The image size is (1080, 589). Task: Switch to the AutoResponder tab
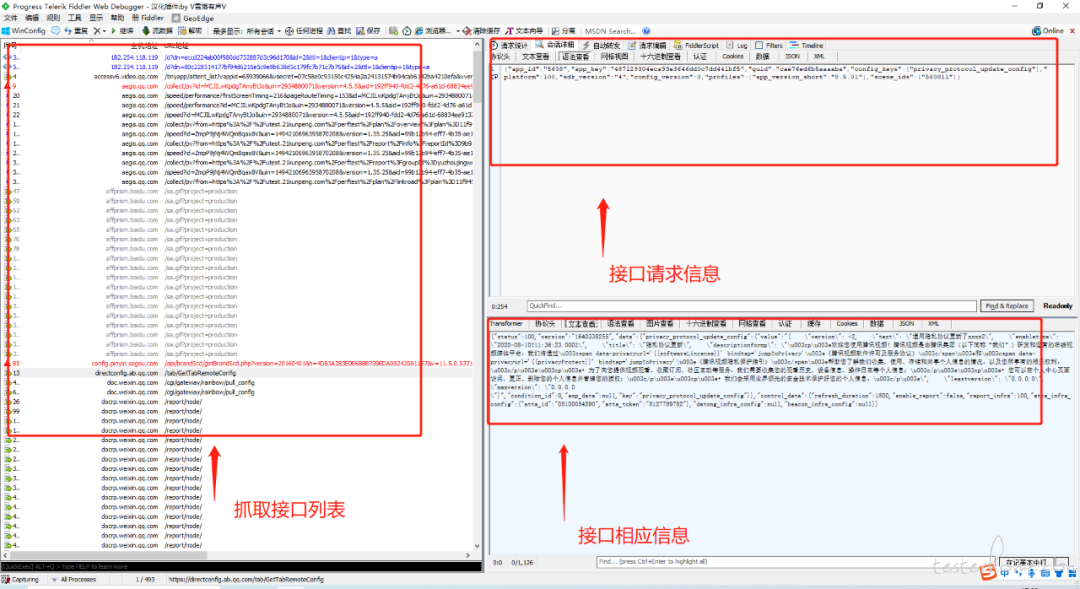[601, 45]
